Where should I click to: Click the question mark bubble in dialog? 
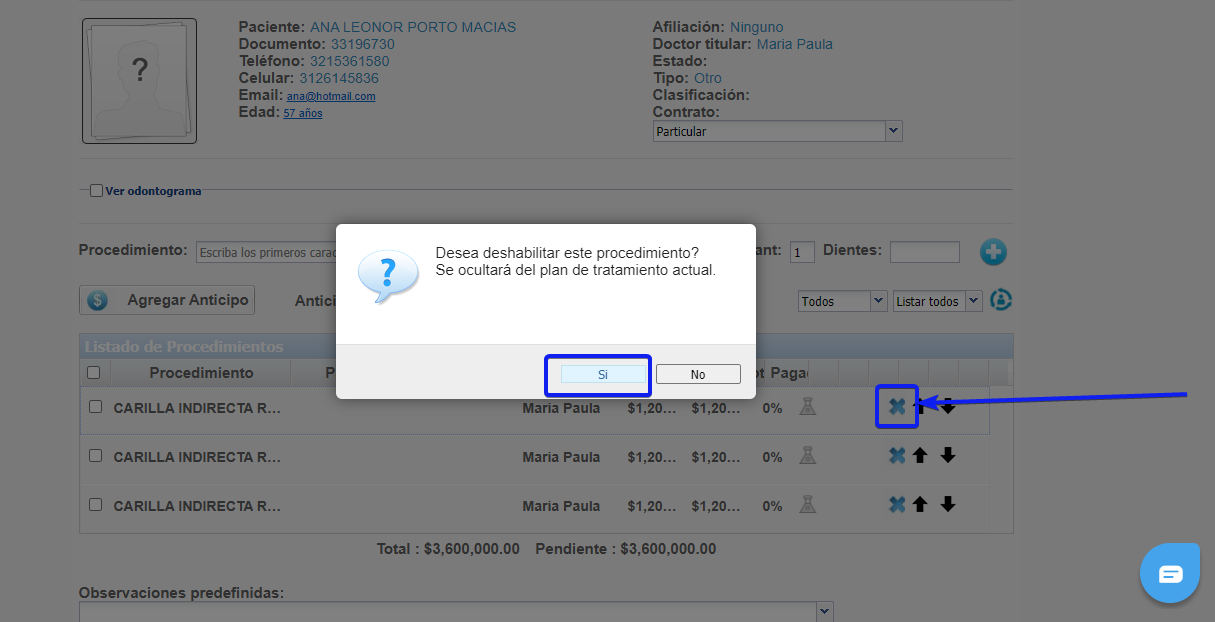388,276
